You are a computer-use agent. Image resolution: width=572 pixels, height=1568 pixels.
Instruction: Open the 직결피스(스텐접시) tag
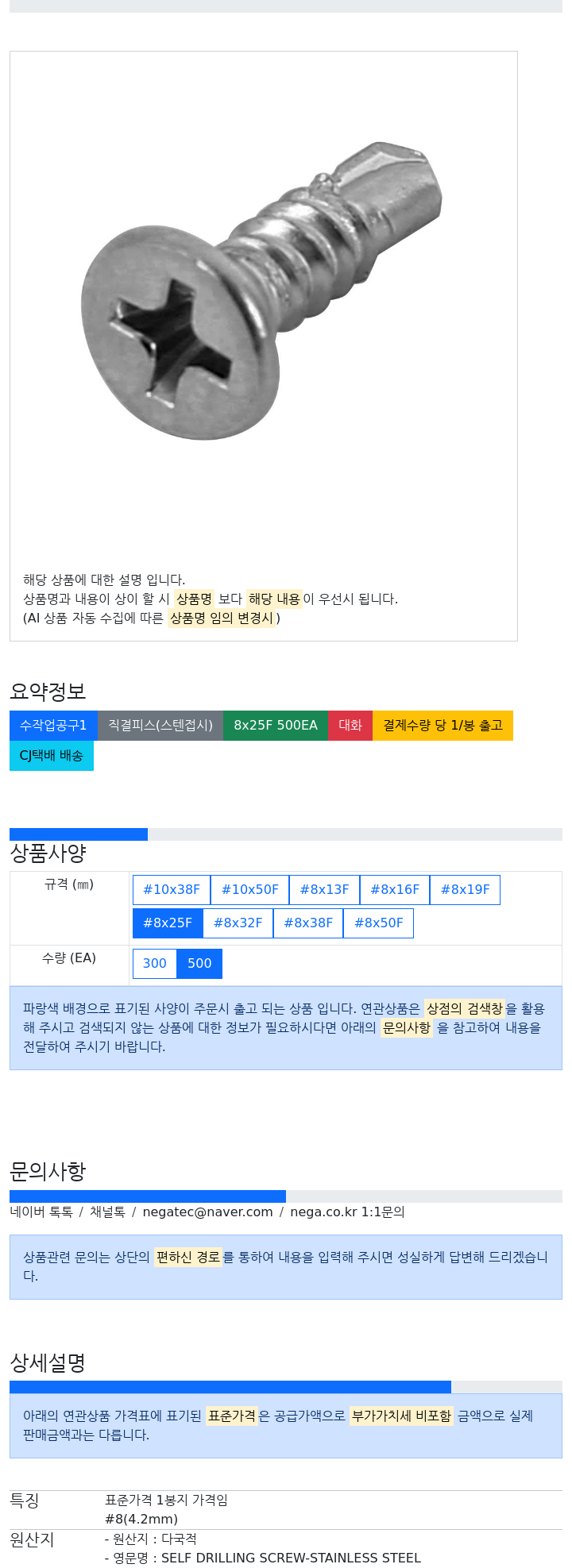point(160,726)
